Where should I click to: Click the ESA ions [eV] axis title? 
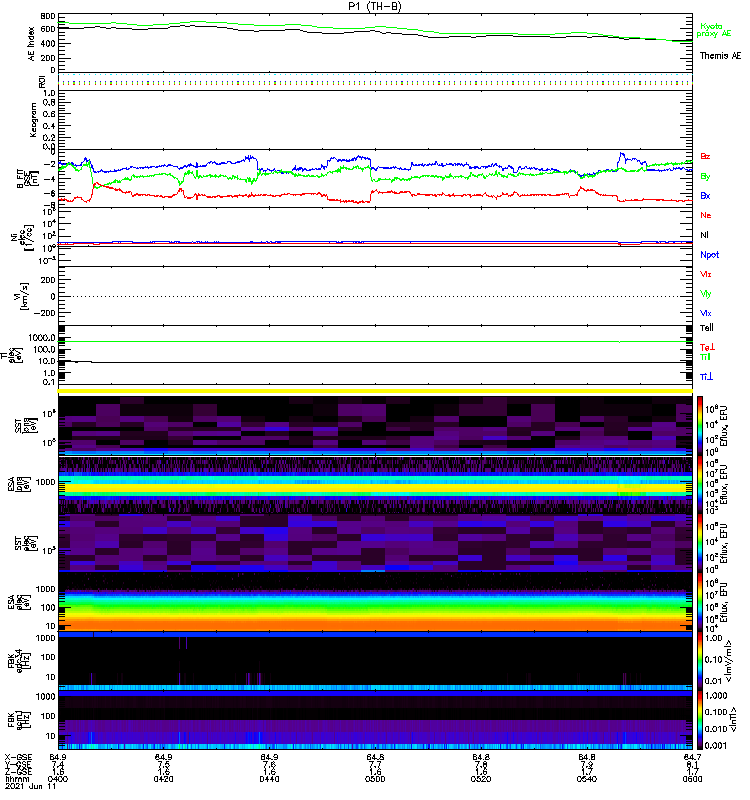[21, 484]
